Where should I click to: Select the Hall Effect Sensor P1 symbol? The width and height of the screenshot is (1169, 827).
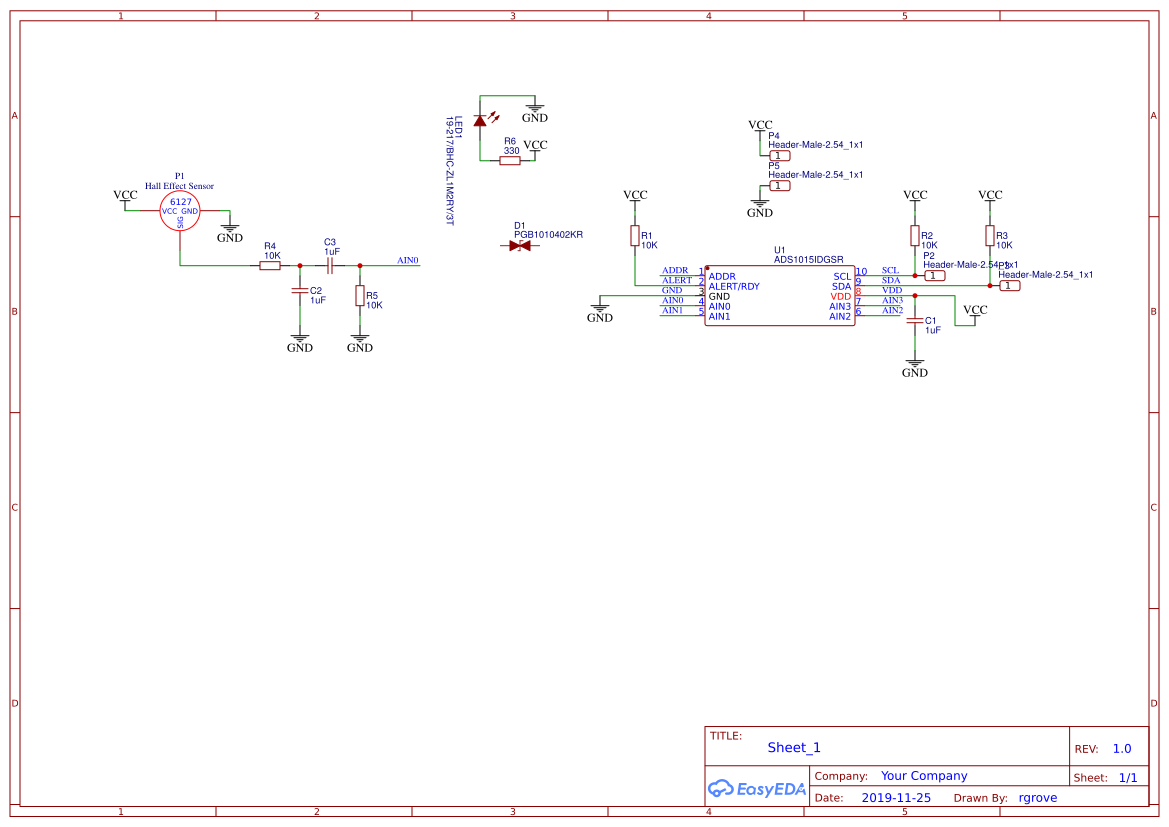click(178, 209)
